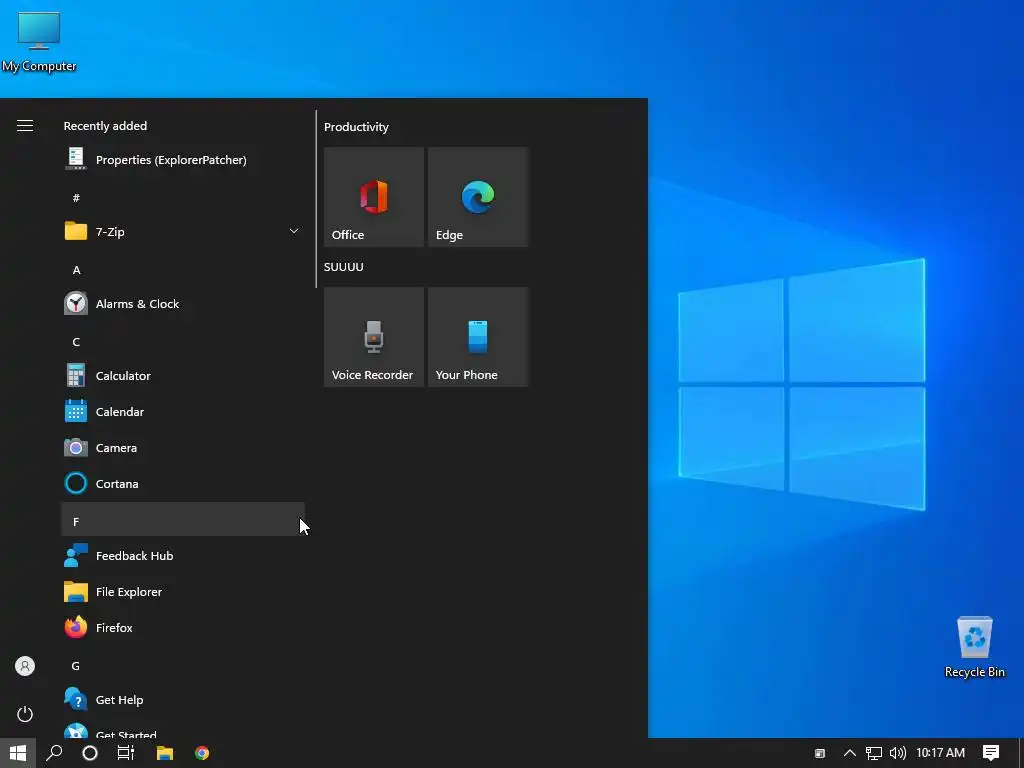Launch Alarms & Clock app
The width and height of the screenshot is (1024, 768).
pyautogui.click(x=183, y=304)
